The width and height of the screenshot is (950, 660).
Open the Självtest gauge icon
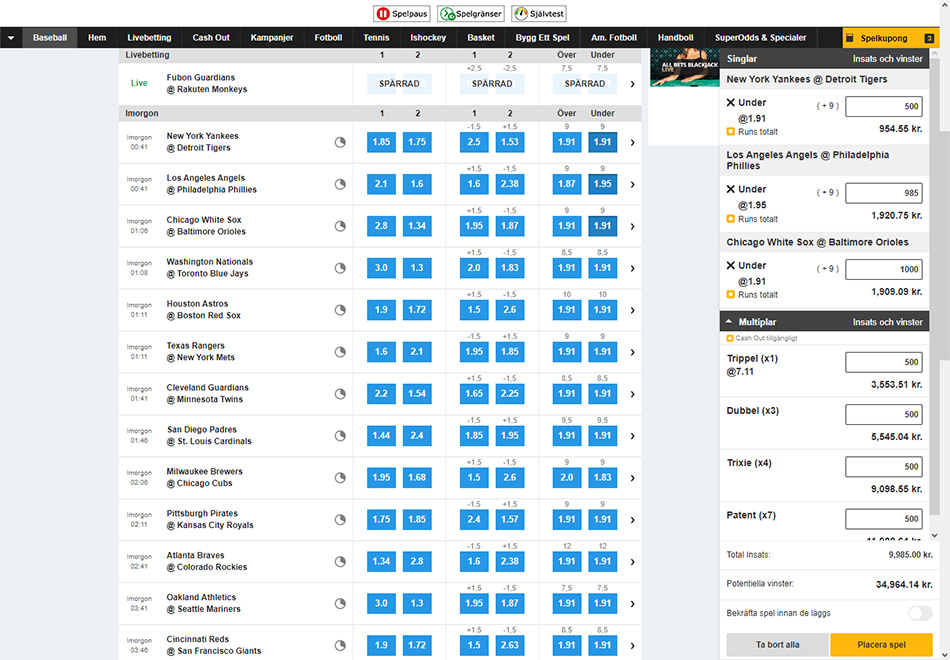[521, 14]
